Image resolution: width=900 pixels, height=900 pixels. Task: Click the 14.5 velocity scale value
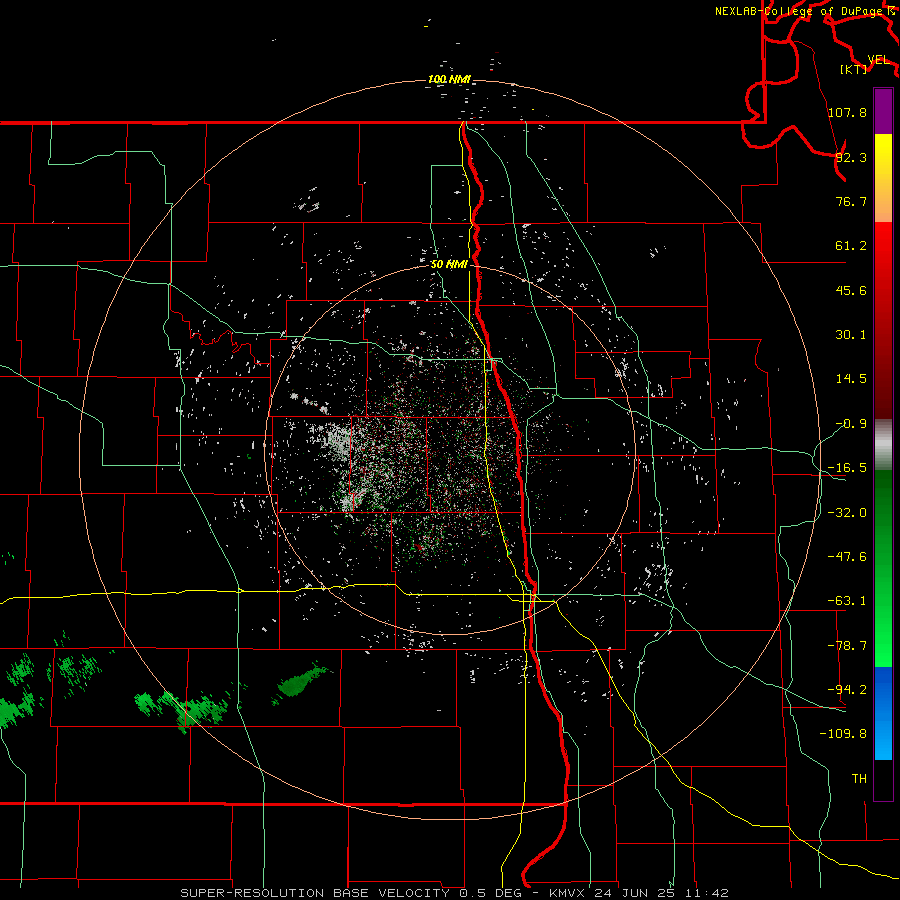click(x=851, y=379)
